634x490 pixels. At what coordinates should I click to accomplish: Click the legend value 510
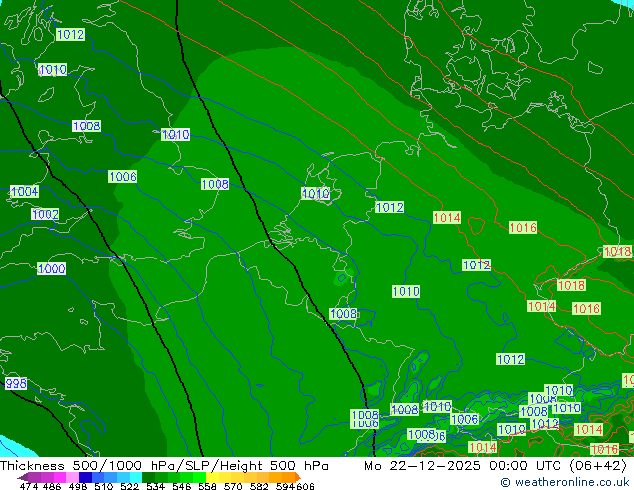104,486
